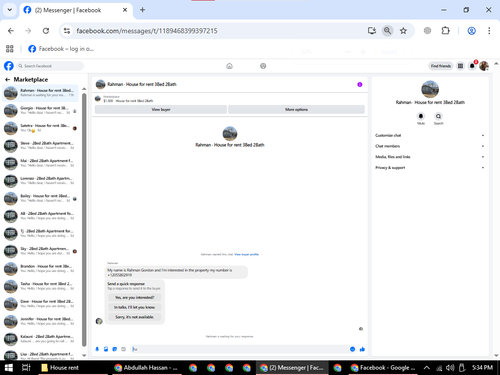The height and width of the screenshot is (375, 500).
Task: Switch to Abdullah Hassan Chrome taskbar window
Action: click(147, 368)
